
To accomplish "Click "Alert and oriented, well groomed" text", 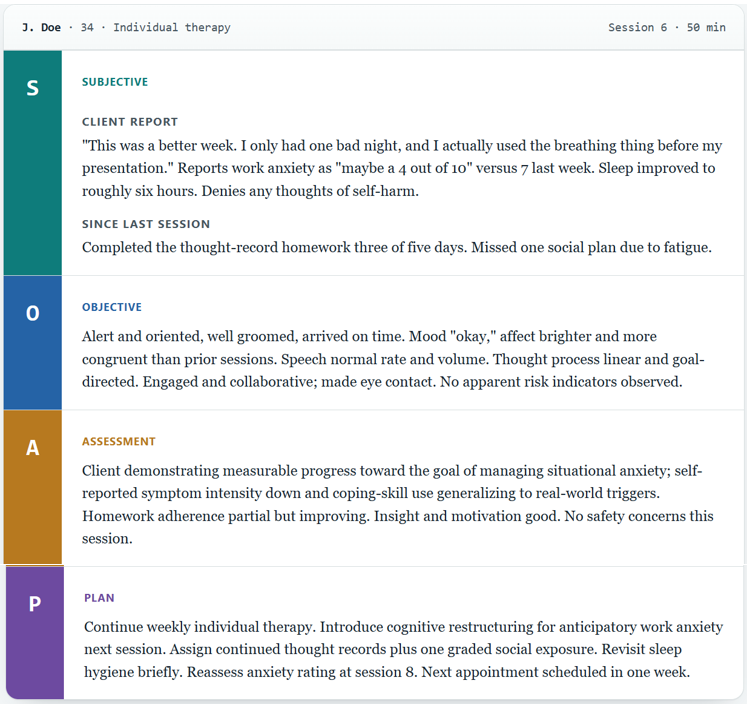I will pos(188,336).
